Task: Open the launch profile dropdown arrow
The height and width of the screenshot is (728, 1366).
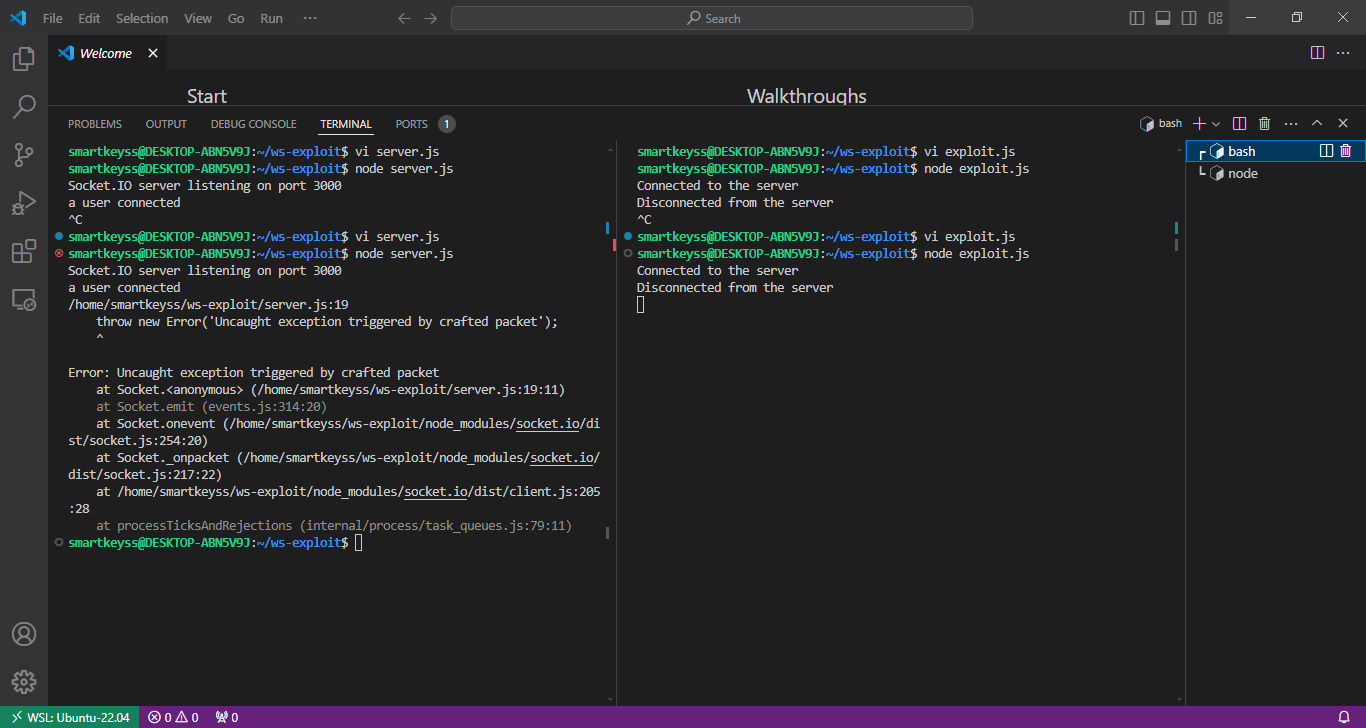Action: click(1216, 124)
